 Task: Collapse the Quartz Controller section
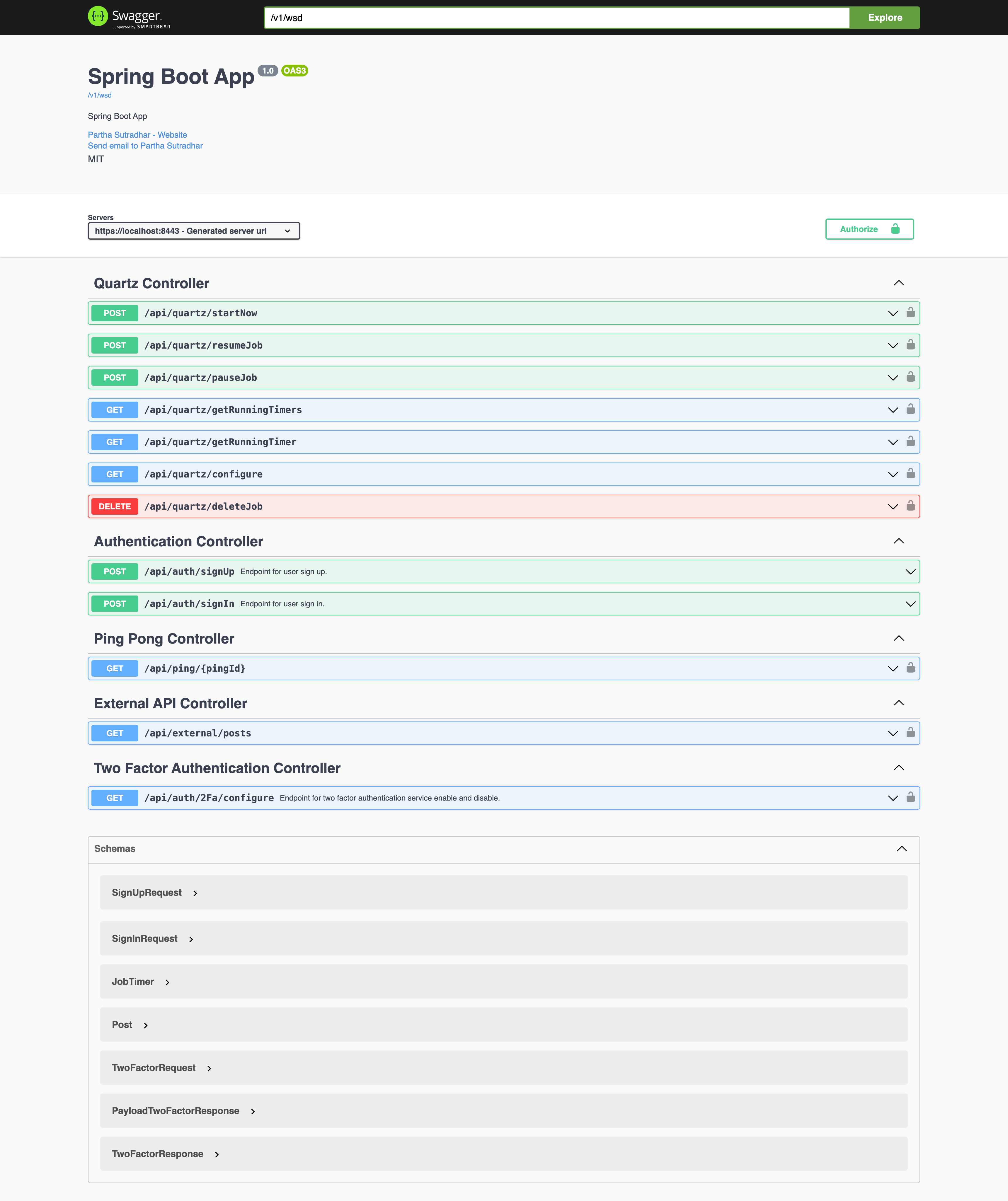click(899, 283)
